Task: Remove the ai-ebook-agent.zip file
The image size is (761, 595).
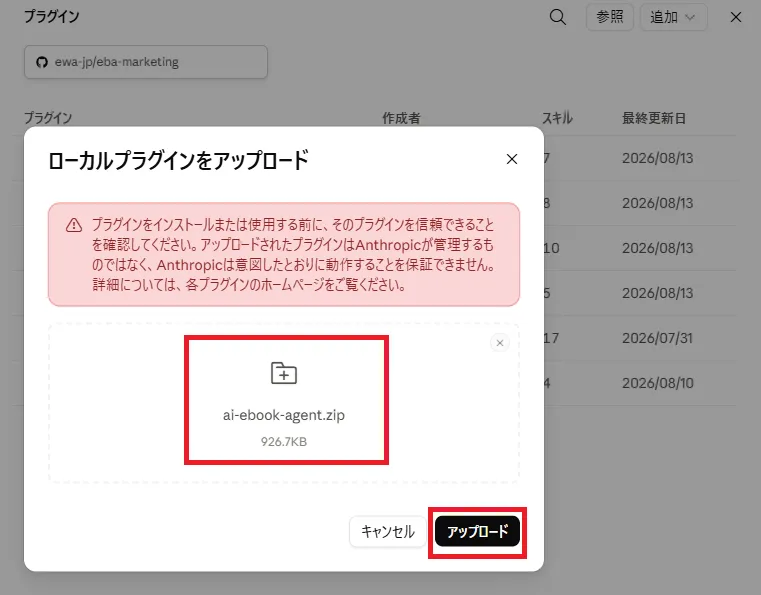Action: coord(499,343)
